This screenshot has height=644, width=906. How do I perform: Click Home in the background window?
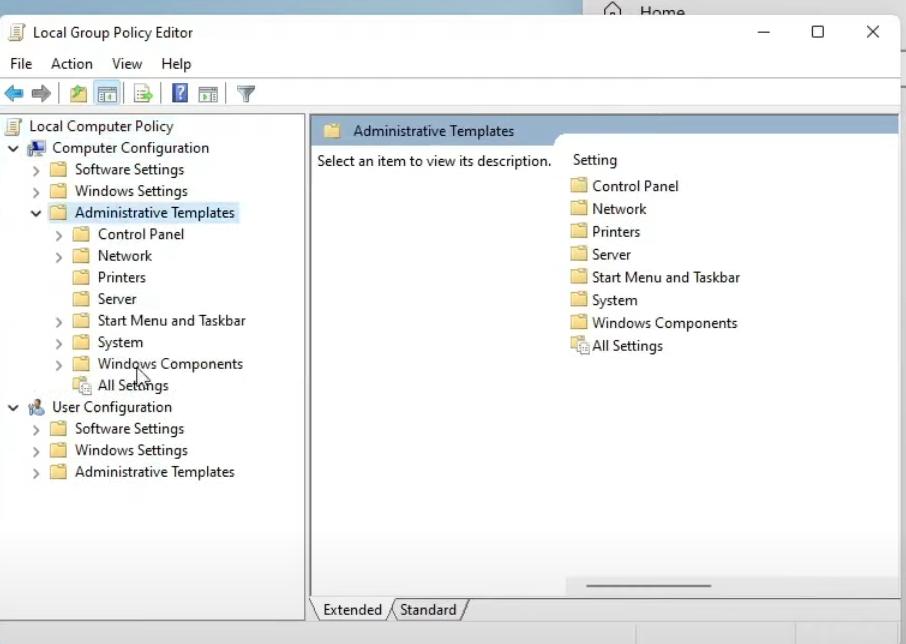pos(662,11)
